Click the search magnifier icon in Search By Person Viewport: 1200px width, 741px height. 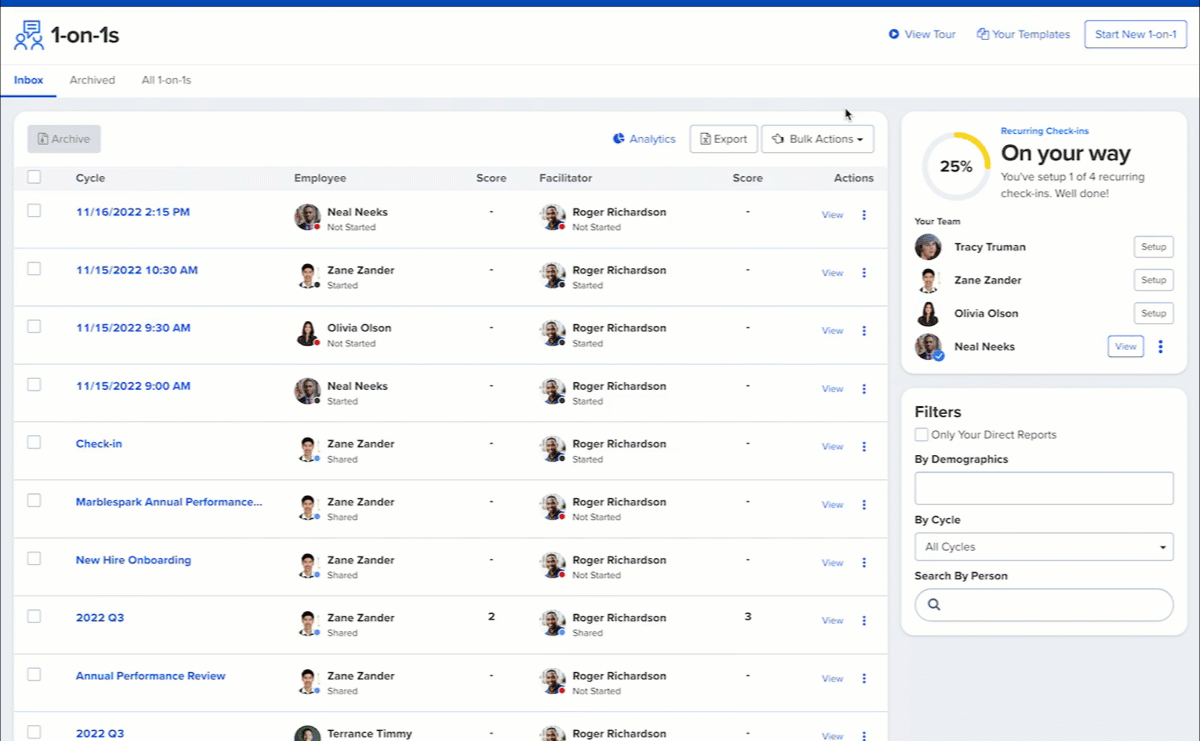click(934, 605)
